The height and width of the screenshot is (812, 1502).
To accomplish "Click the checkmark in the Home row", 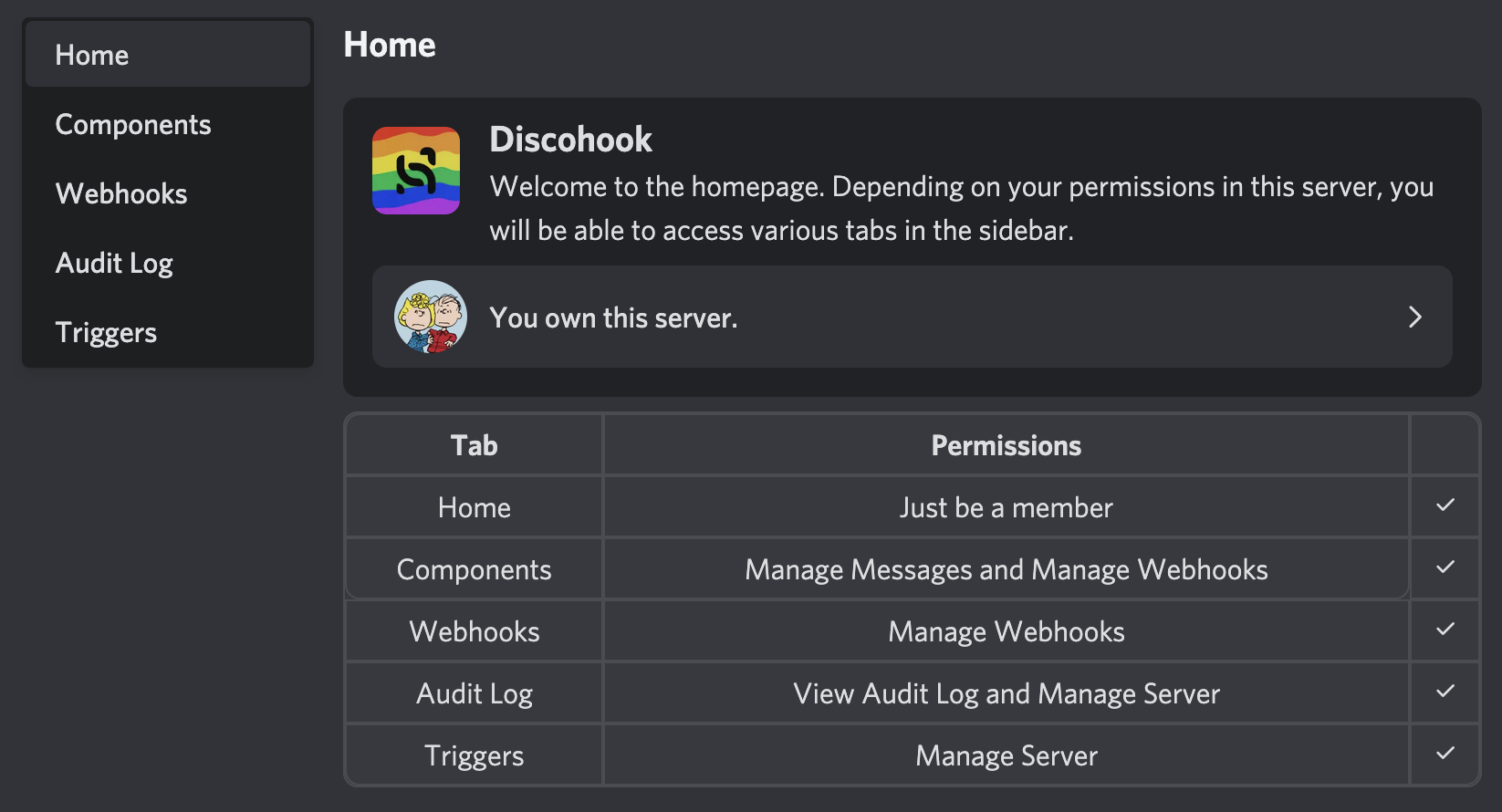I will 1445,505.
